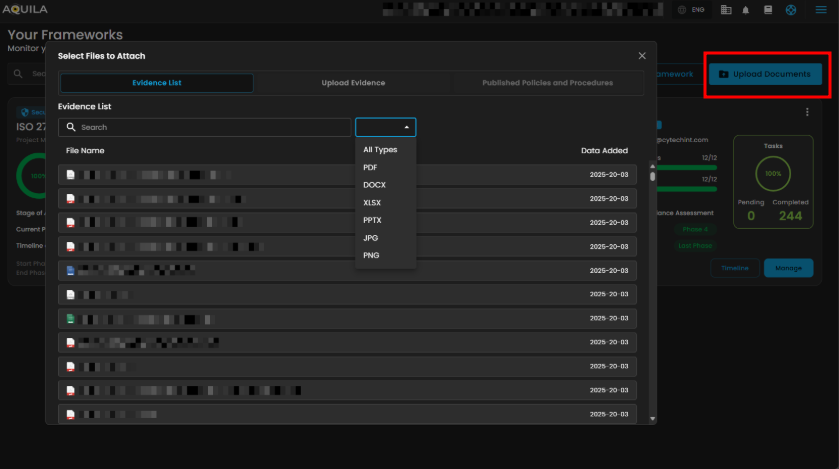The height and width of the screenshot is (469, 839).
Task: Open Published Policies and Procedures tab
Action: [x=547, y=83]
